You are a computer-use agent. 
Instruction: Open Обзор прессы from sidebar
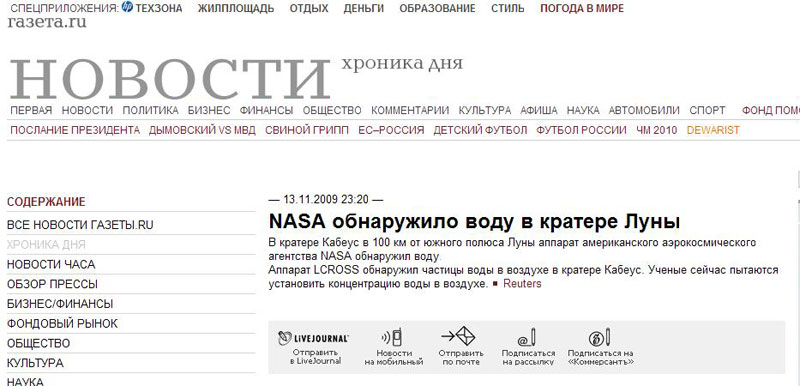tap(52, 284)
